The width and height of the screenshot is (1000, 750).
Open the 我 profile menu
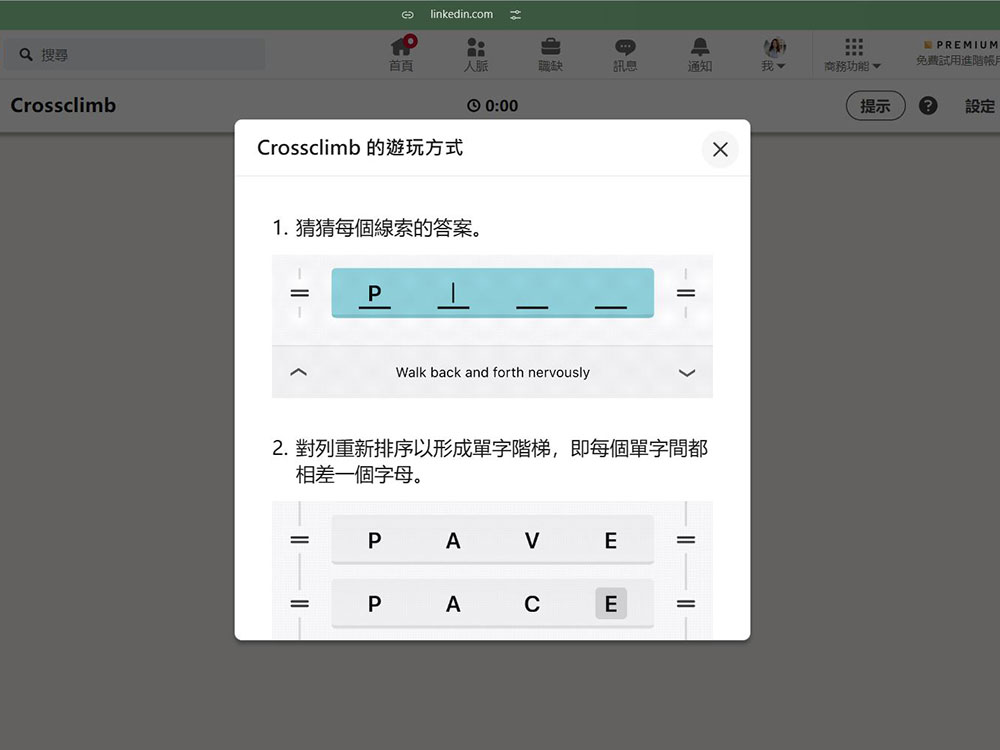[774, 54]
